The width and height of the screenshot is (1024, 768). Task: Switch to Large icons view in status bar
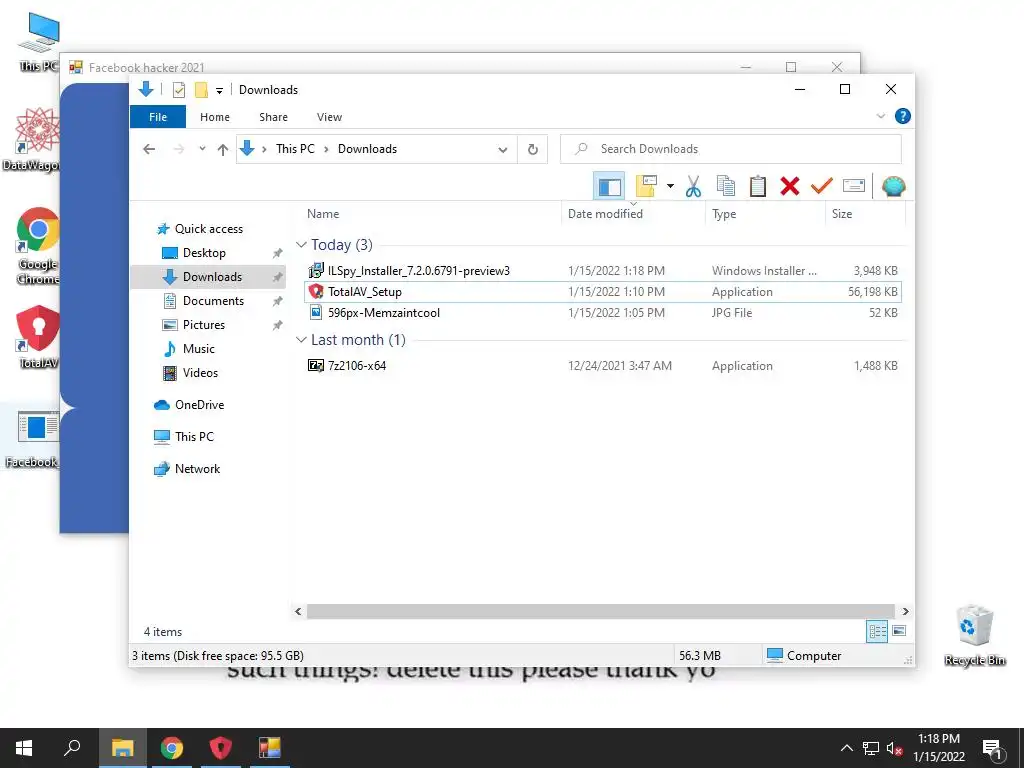[x=899, y=631]
